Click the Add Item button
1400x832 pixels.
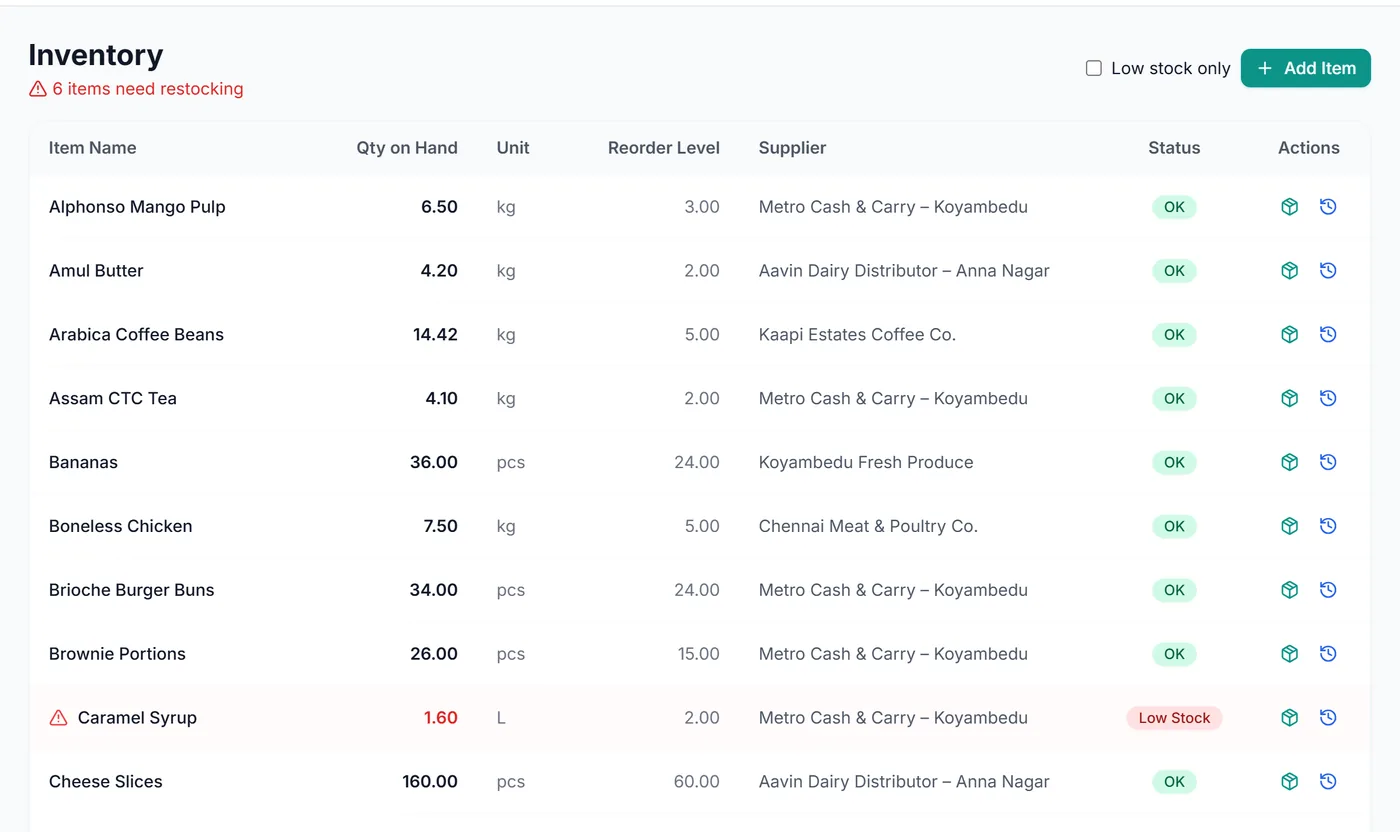point(1306,68)
